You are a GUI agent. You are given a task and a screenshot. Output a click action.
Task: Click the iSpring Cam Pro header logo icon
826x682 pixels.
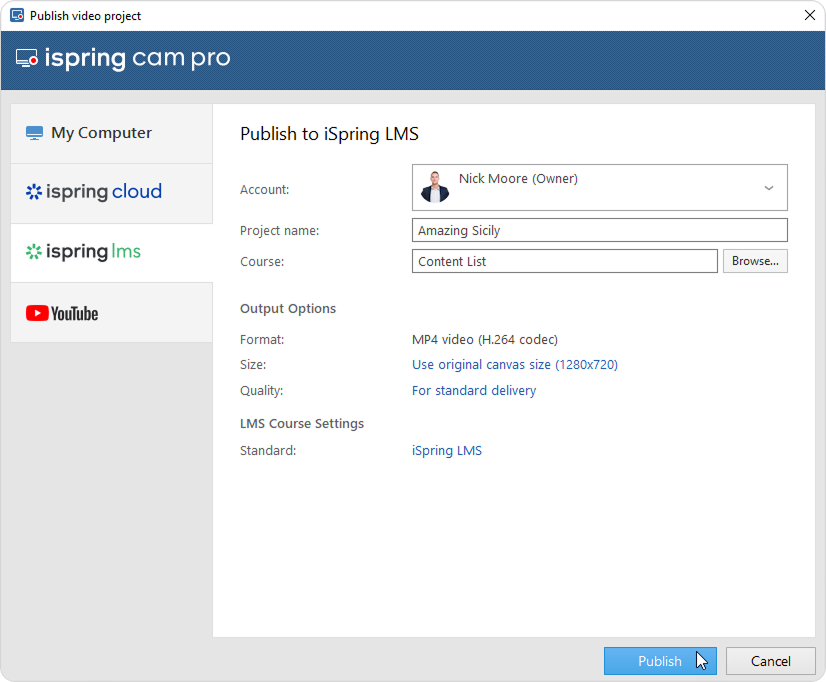coord(27,59)
